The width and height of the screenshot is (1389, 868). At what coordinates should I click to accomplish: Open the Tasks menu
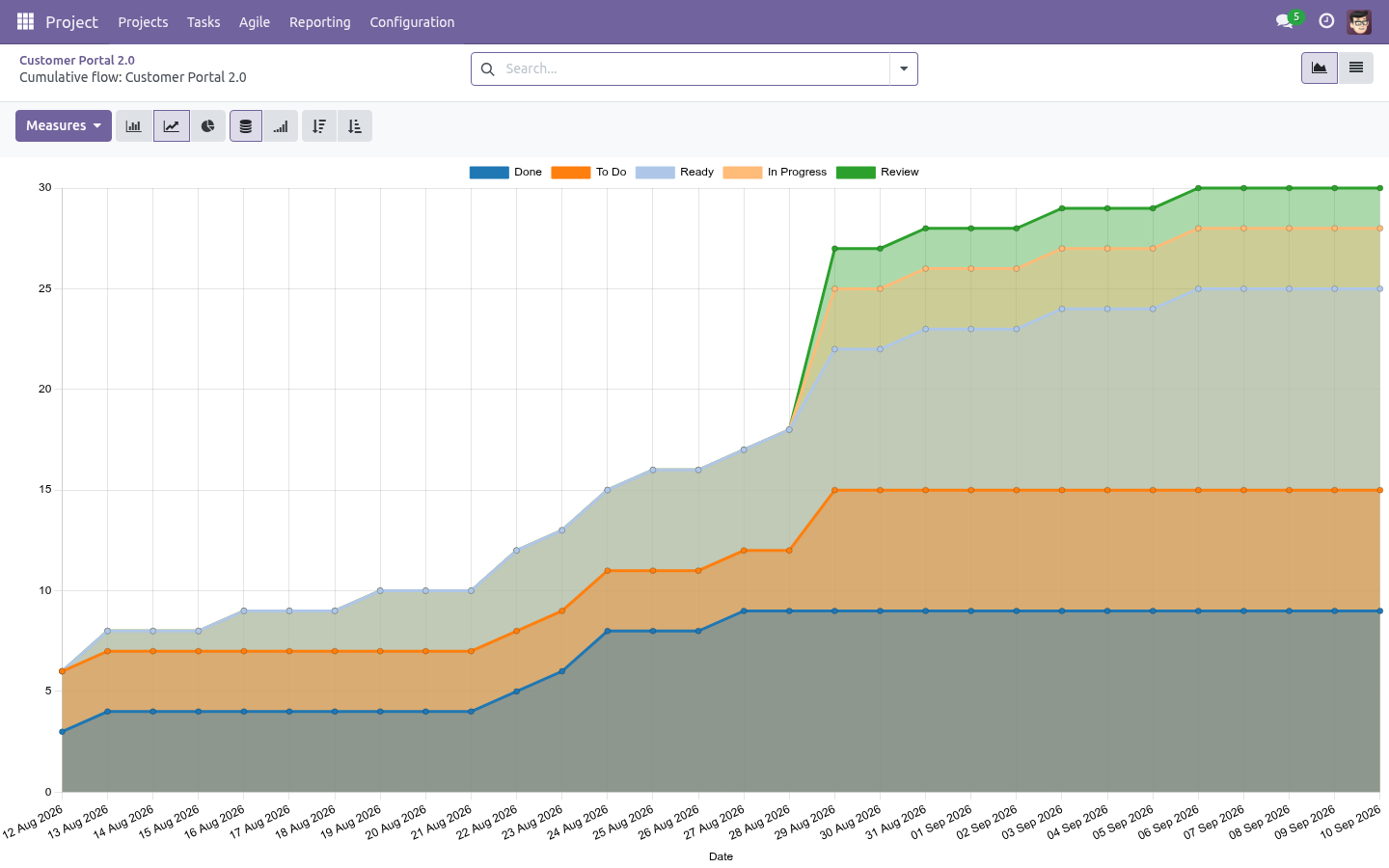point(204,22)
